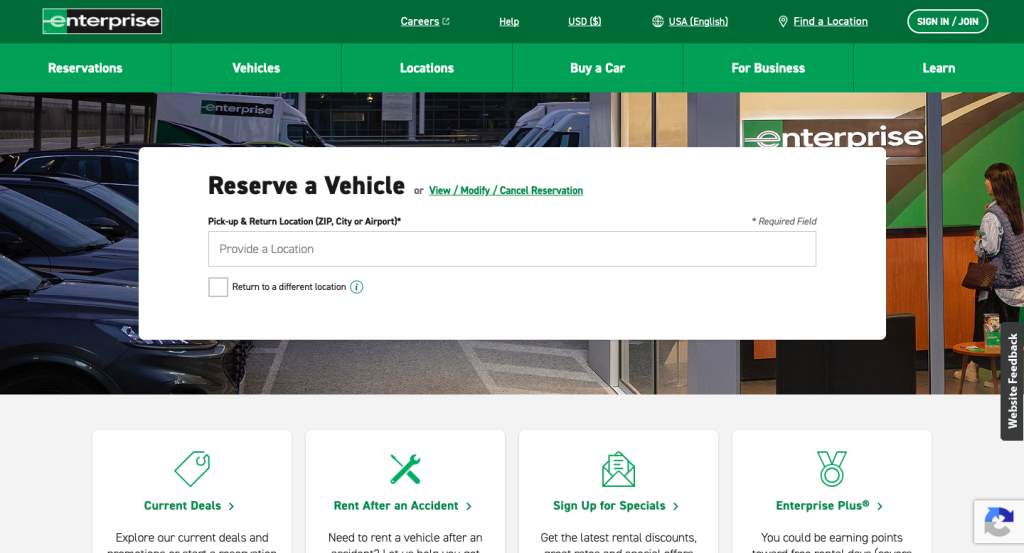The width and height of the screenshot is (1024, 553).
Task: Open the Reservations menu
Action: 85,68
